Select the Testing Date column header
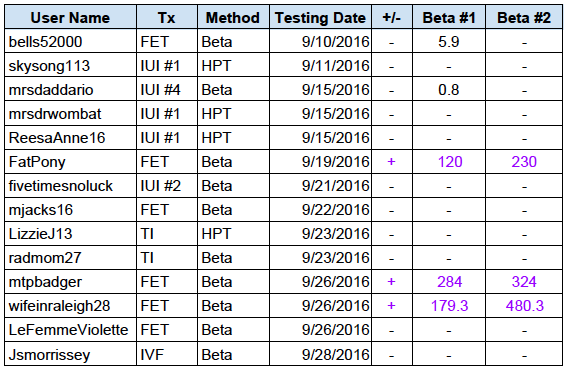Screen dimensions: 567x371 [x=320, y=17]
